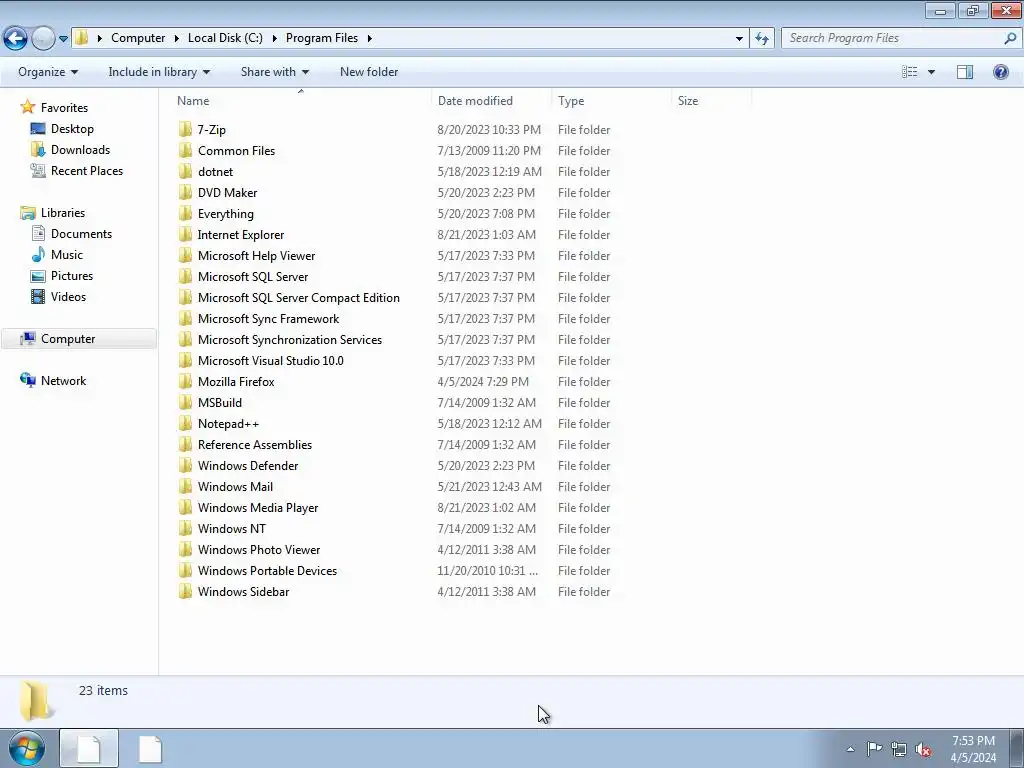This screenshot has height=768, width=1024.
Task: Select the 7-Zip folder icon
Action: coord(185,129)
